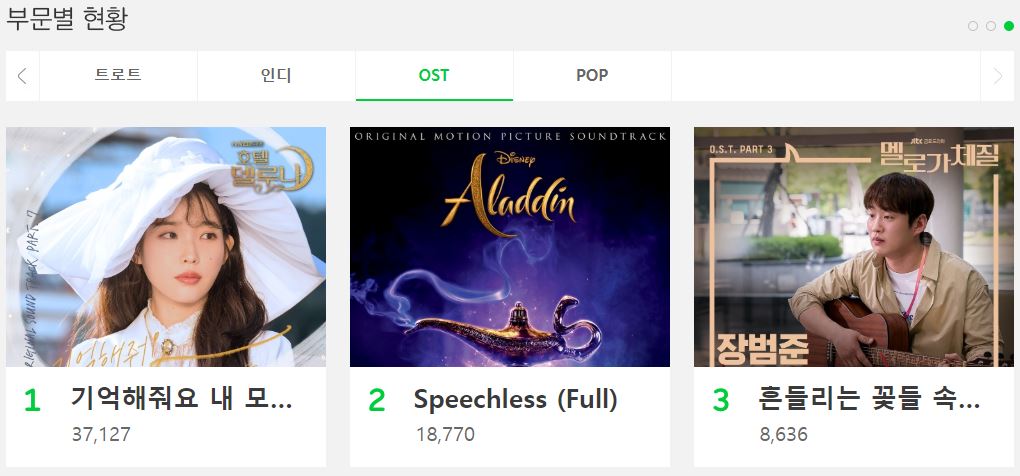Switch to the 인디 tab

click(x=276, y=76)
